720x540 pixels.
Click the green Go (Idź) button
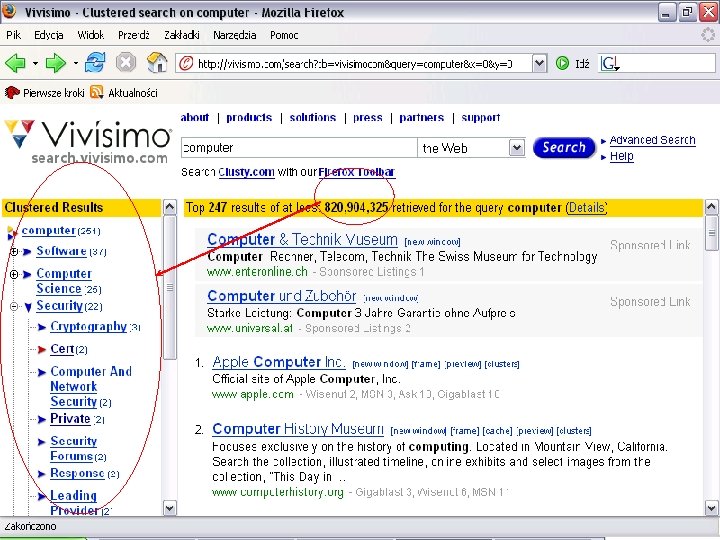[x=562, y=63]
